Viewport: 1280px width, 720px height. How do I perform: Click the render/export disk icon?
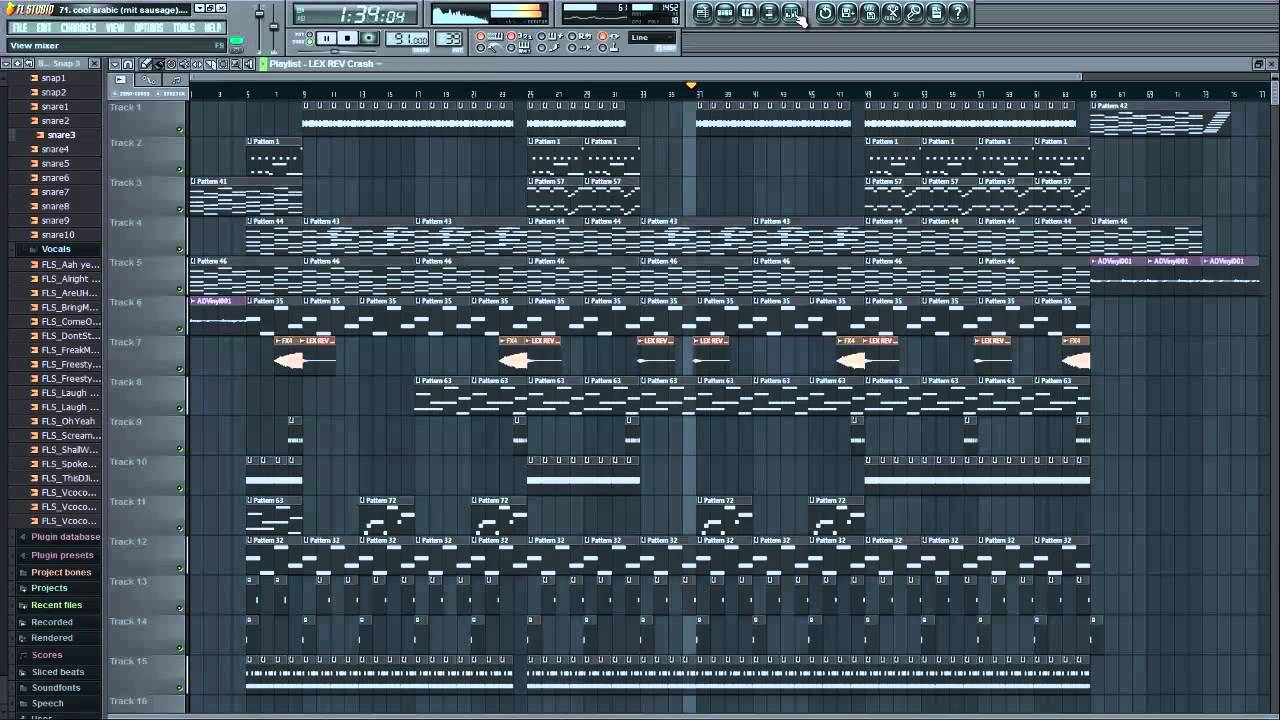[x=870, y=13]
